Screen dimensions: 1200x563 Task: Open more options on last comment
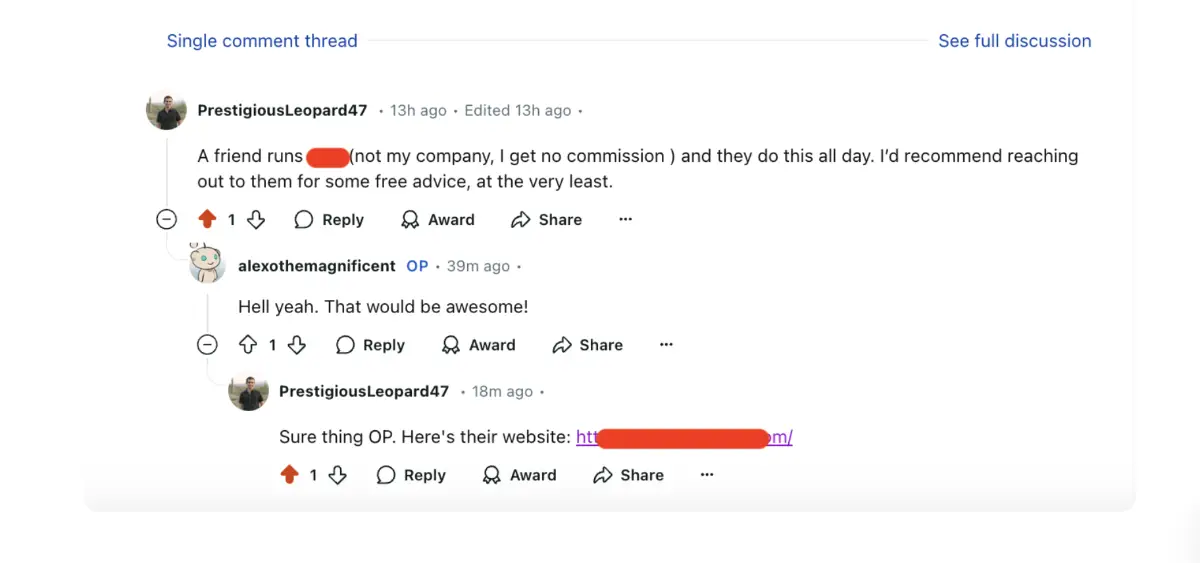coord(707,475)
